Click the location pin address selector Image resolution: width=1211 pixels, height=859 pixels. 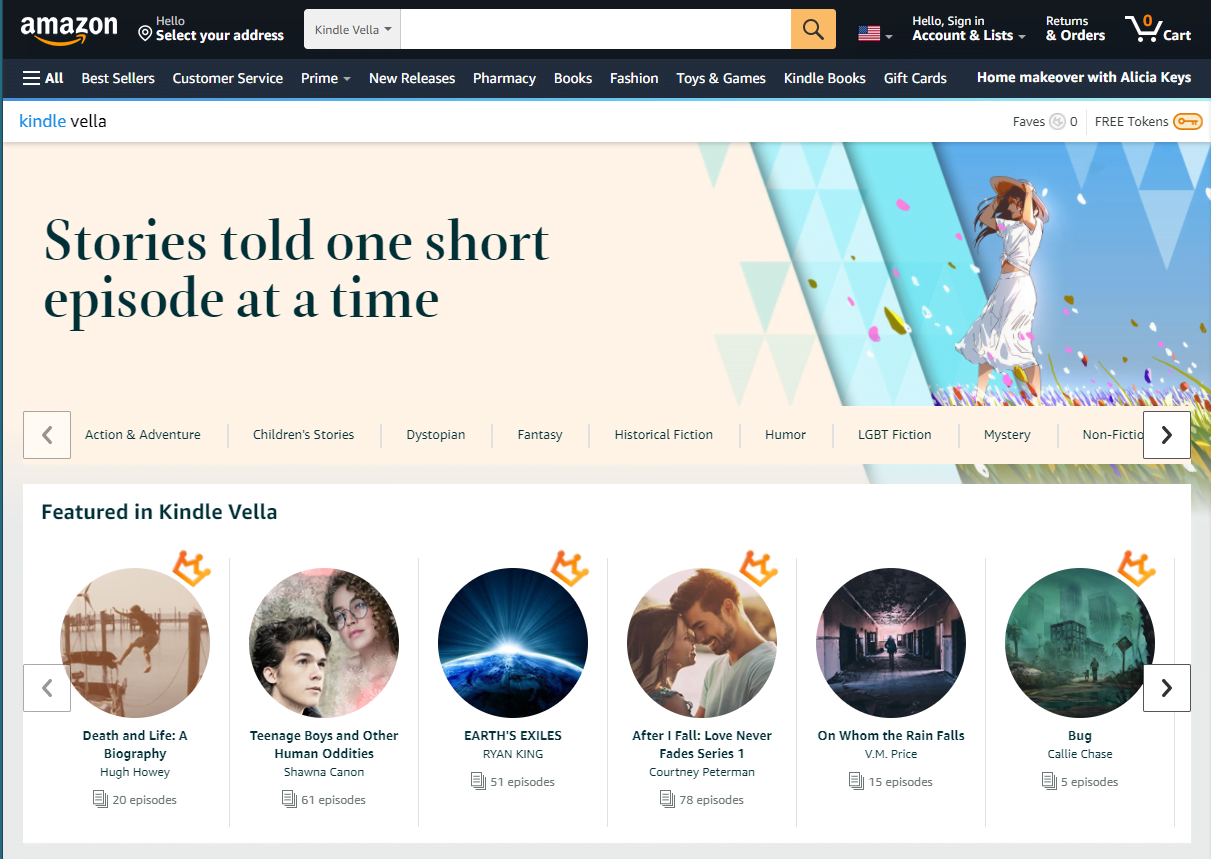click(211, 29)
